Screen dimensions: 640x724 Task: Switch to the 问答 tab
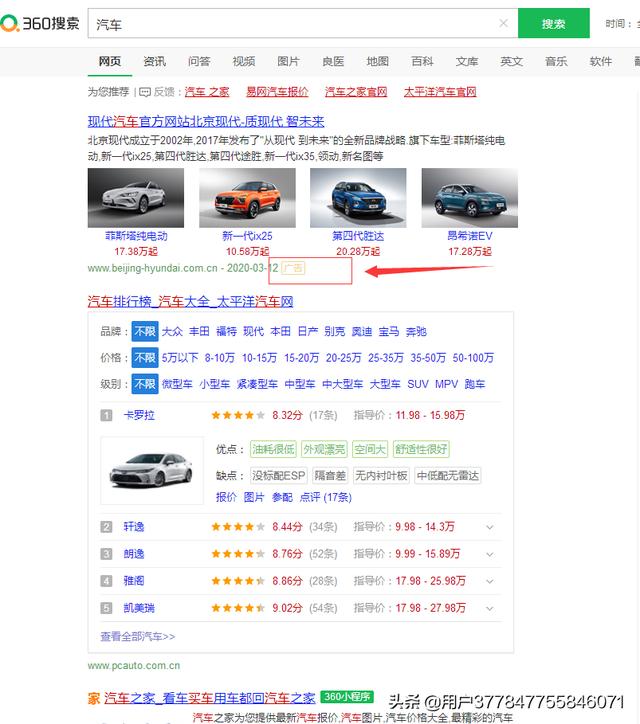pos(199,61)
